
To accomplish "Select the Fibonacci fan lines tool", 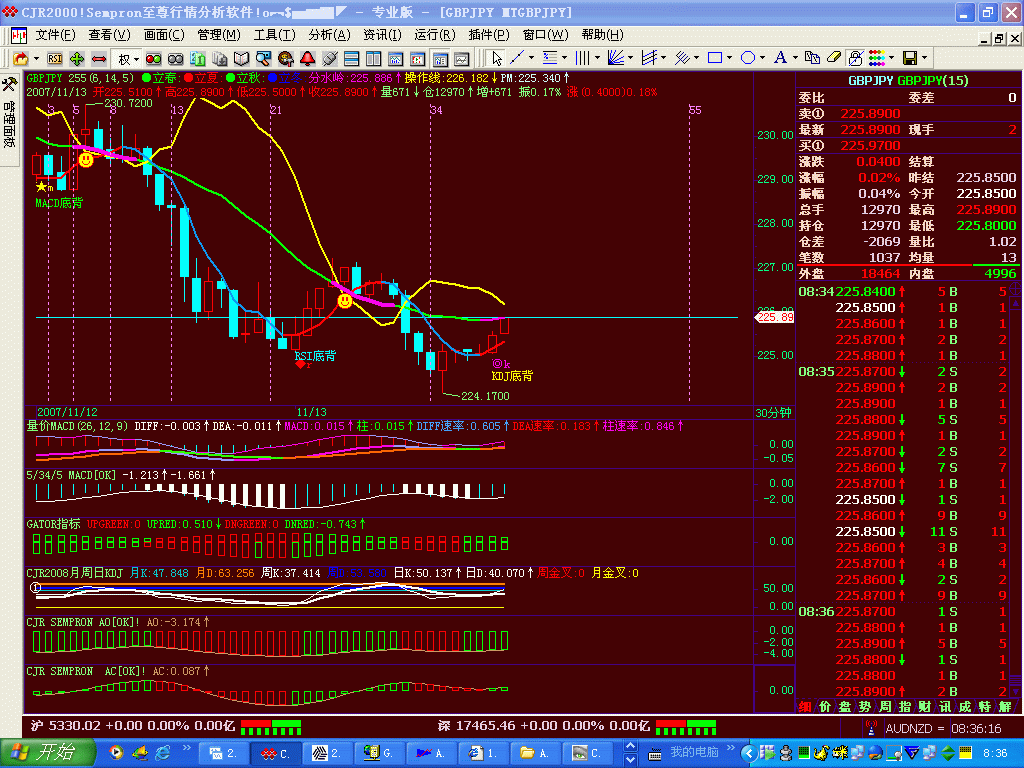I will [615, 58].
